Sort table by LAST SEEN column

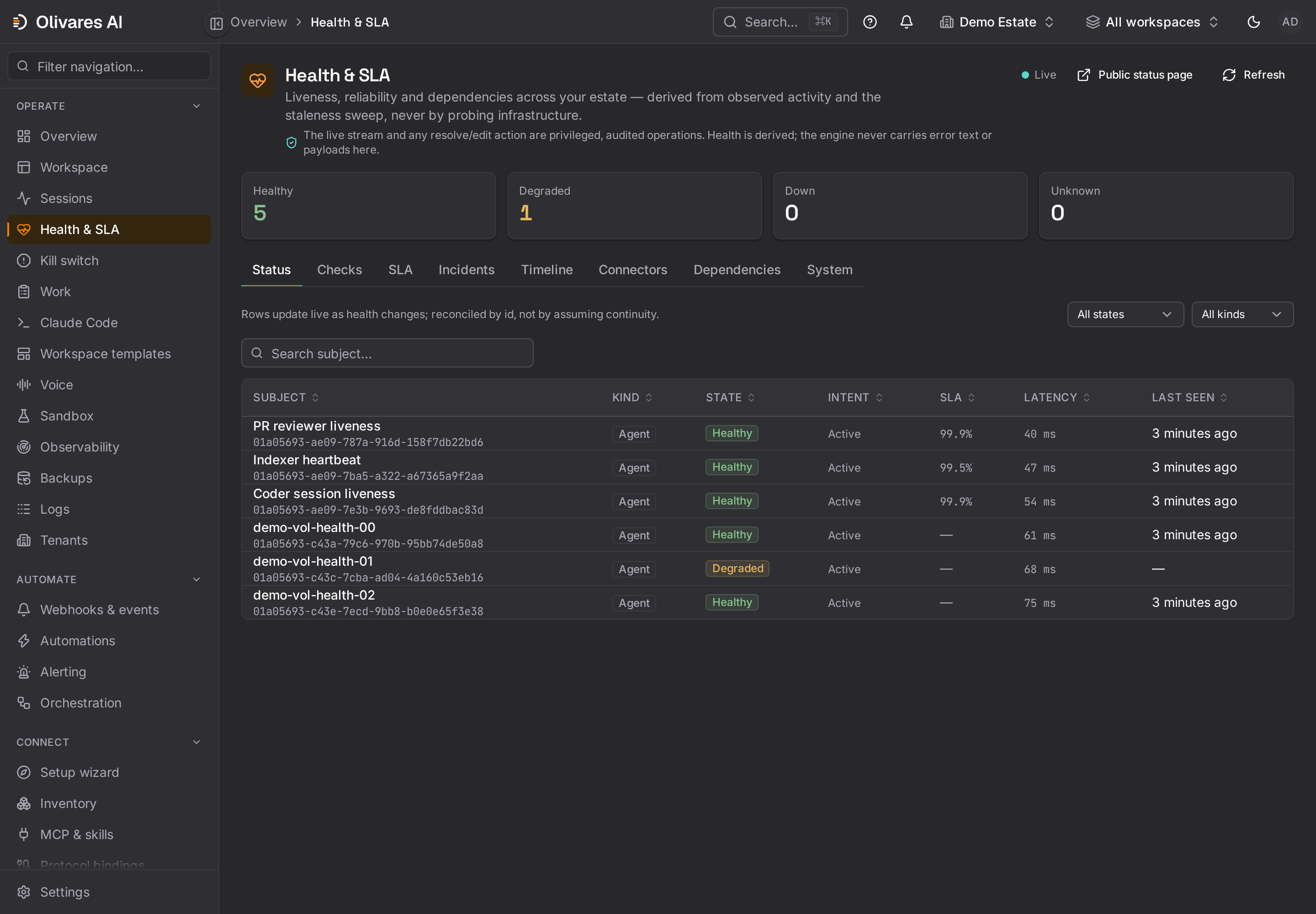point(1189,398)
